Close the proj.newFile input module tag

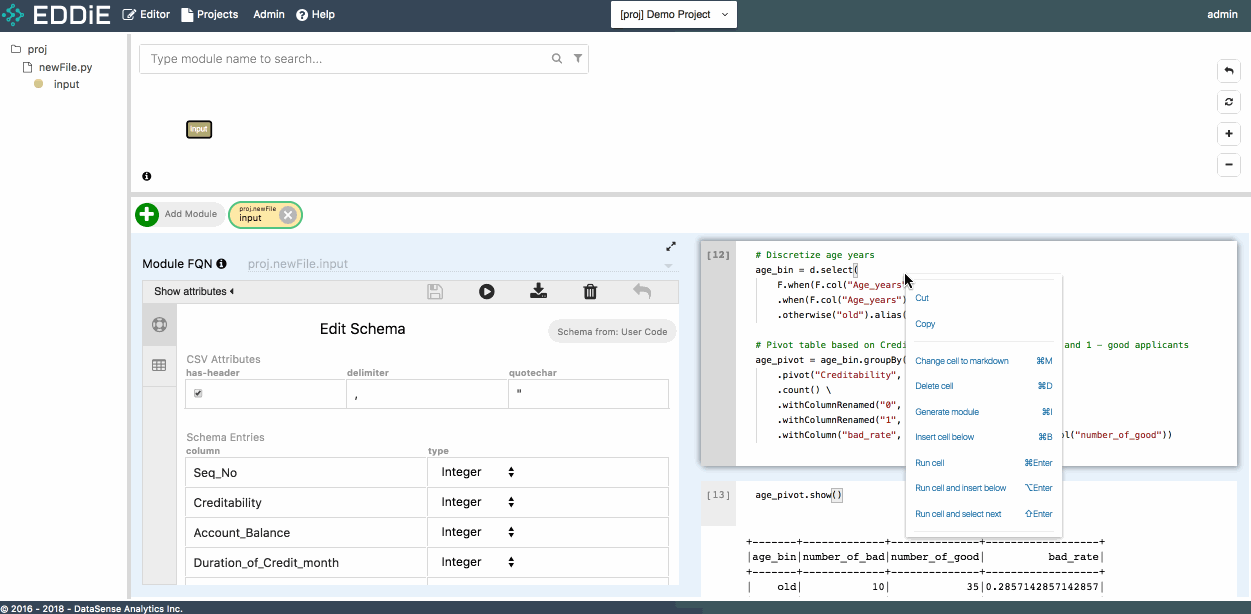click(x=288, y=214)
